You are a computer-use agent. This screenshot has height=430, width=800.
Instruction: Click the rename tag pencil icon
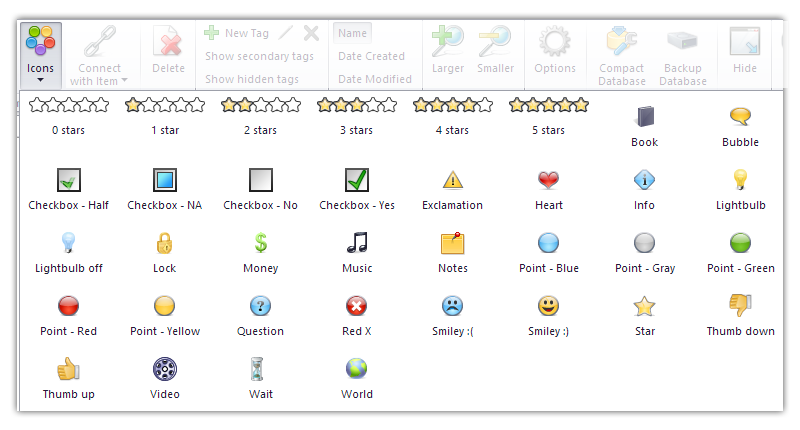pos(286,33)
